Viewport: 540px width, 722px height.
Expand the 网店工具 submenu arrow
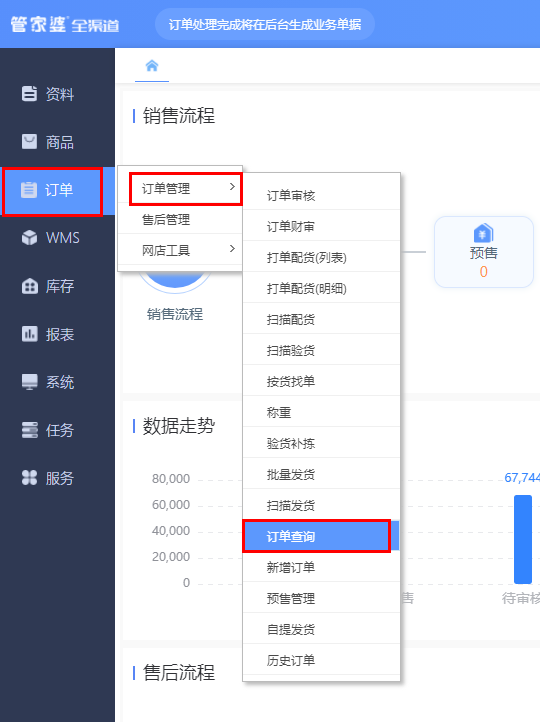232,249
